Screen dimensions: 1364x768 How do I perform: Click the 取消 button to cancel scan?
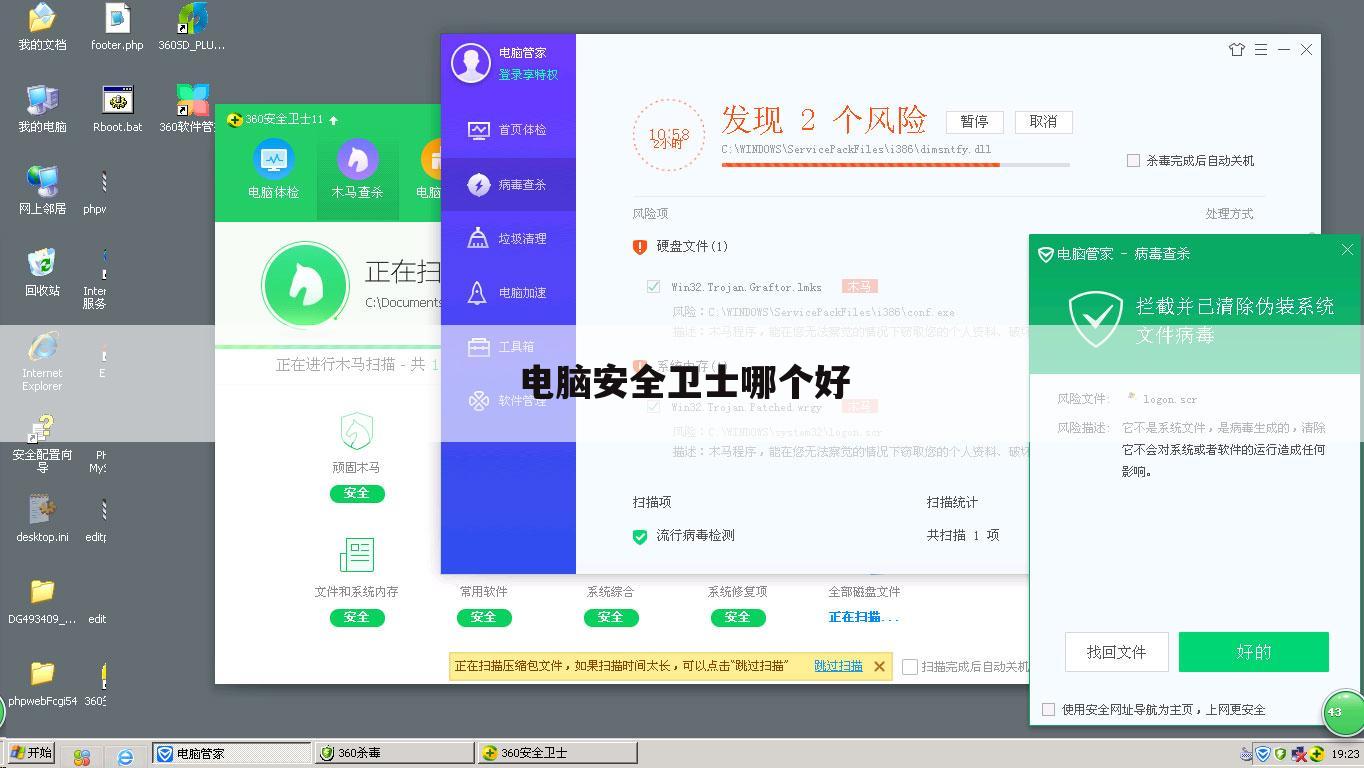pos(1043,122)
